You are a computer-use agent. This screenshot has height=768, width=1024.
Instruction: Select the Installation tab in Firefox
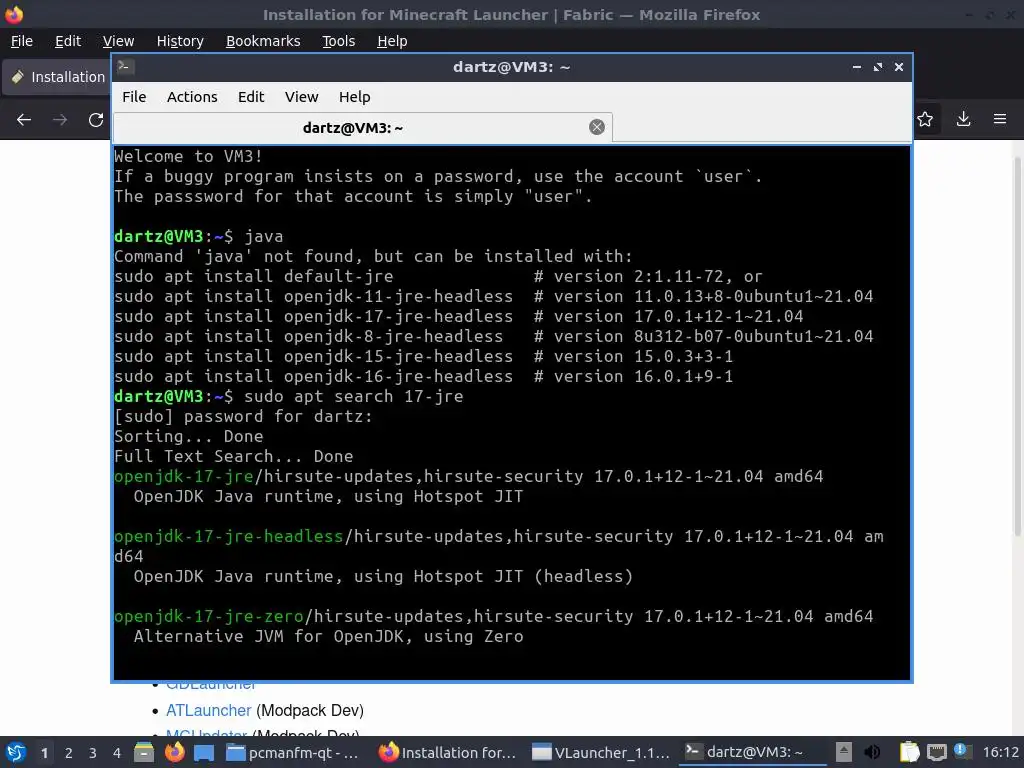[57, 77]
